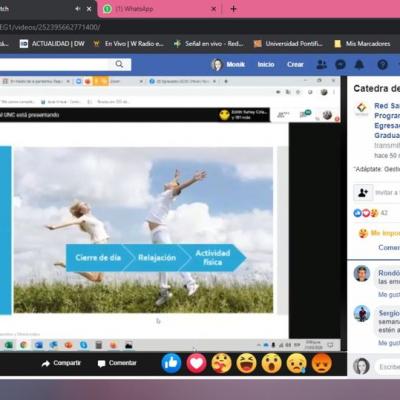Click the Facebook search magnifier icon

(x=119, y=64)
